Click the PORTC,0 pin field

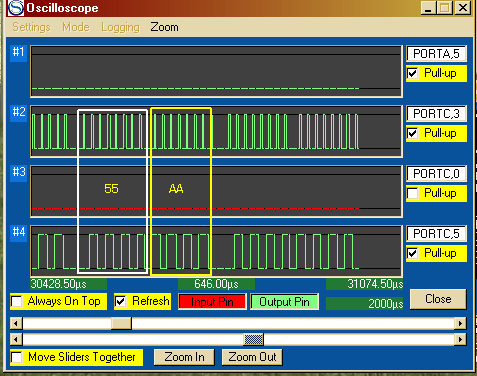click(x=436, y=174)
